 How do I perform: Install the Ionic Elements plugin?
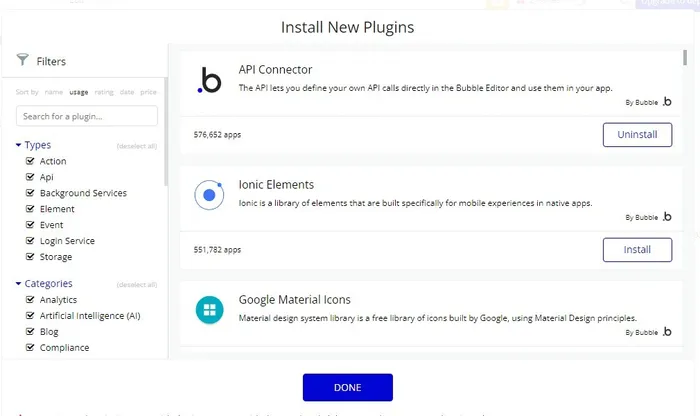click(637, 249)
